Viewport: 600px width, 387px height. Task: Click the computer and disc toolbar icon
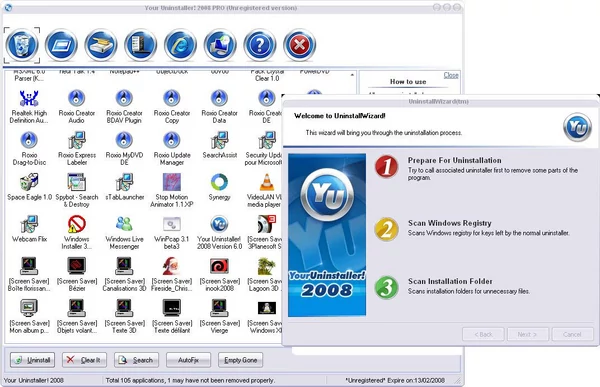(x=220, y=45)
